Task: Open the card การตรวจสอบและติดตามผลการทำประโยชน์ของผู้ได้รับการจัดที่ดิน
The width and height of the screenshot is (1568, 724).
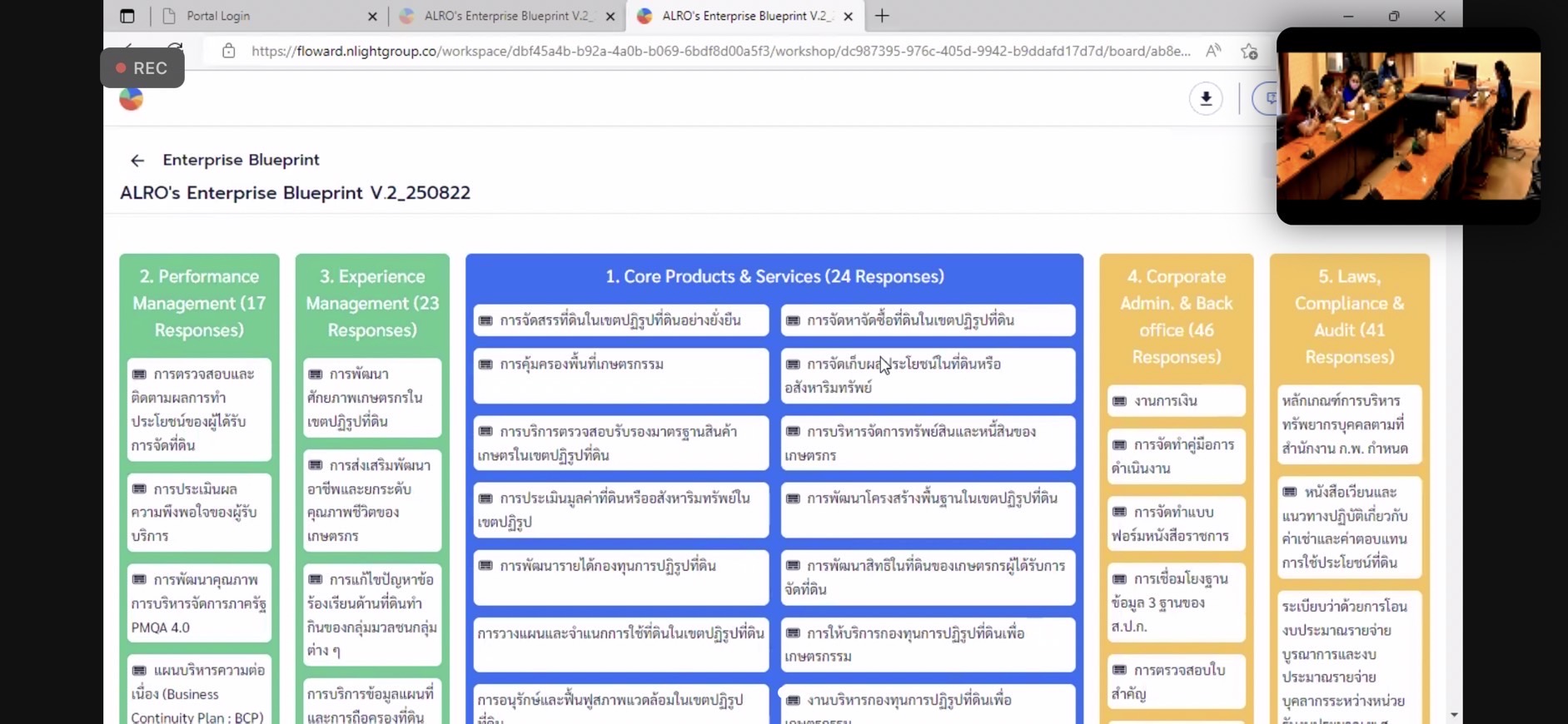Action: tap(199, 409)
